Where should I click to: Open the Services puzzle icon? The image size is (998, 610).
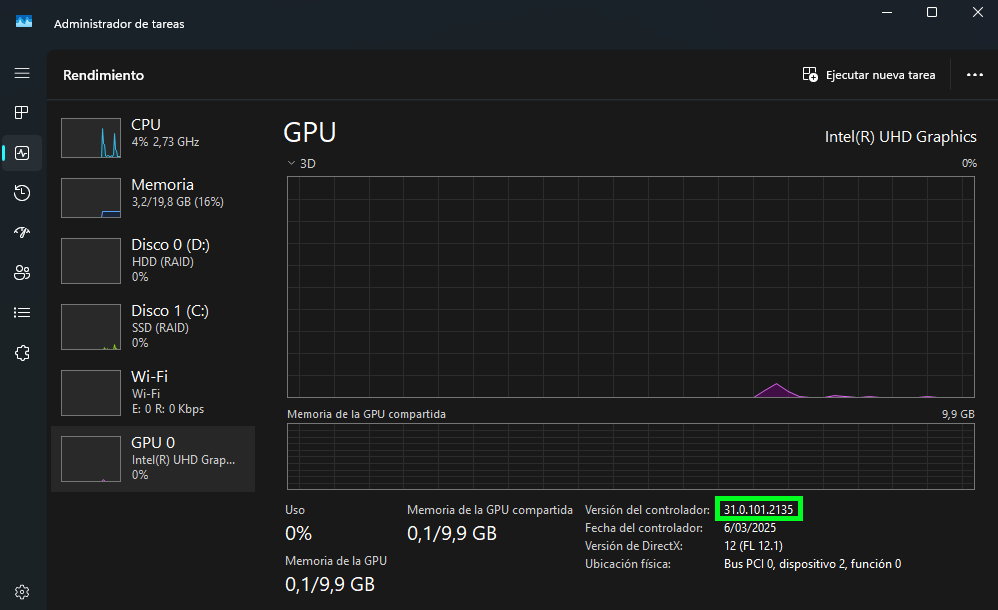tap(22, 352)
